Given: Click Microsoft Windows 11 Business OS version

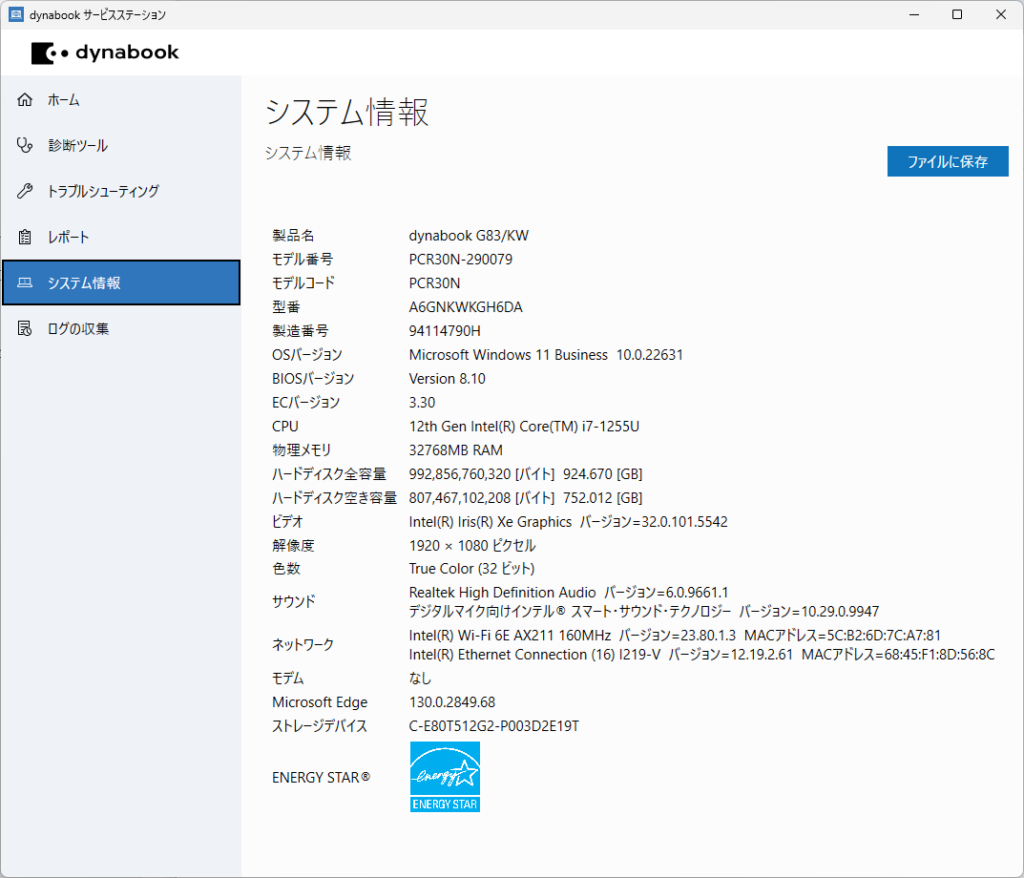Looking at the screenshot, I should pyautogui.click(x=546, y=355).
